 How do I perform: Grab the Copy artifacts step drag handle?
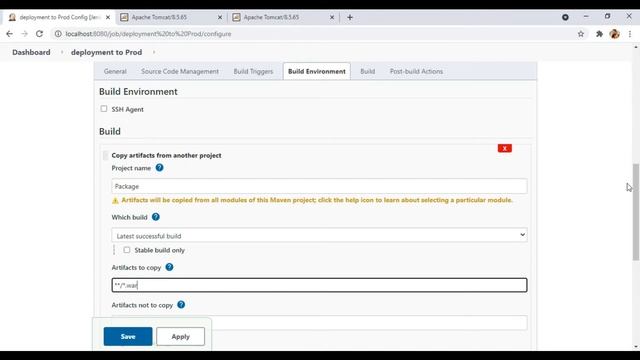(x=106, y=156)
